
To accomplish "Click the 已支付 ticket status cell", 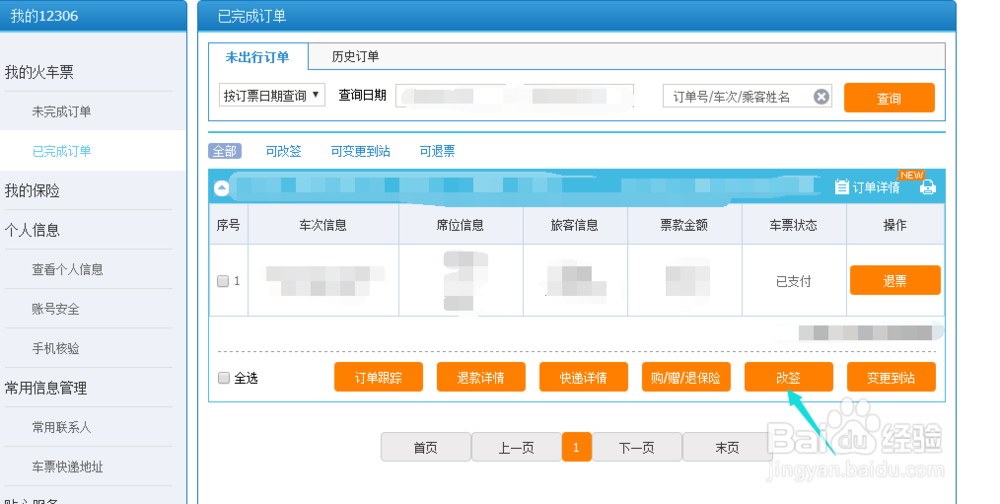I will coord(793,281).
